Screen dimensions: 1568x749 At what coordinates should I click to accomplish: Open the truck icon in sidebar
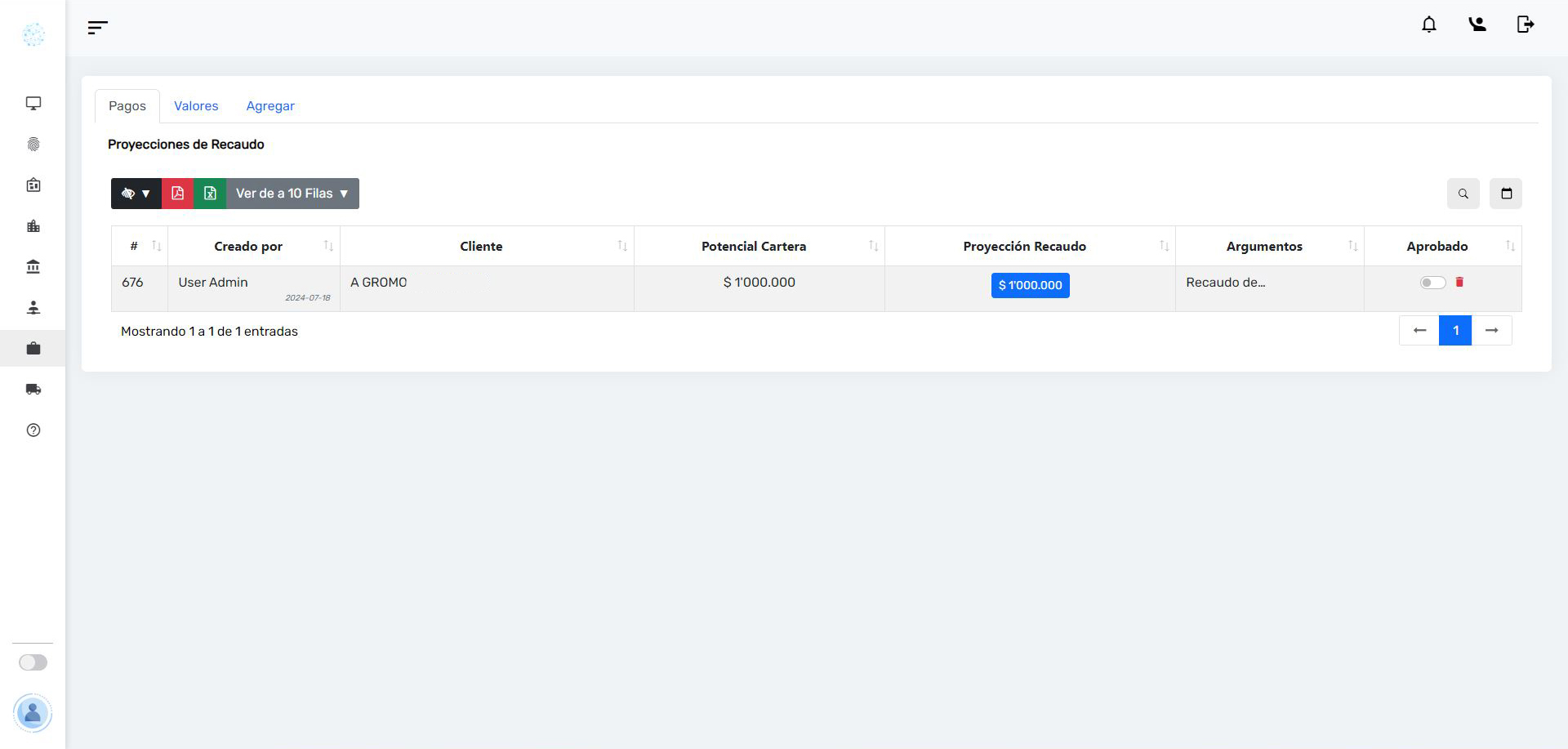point(33,390)
